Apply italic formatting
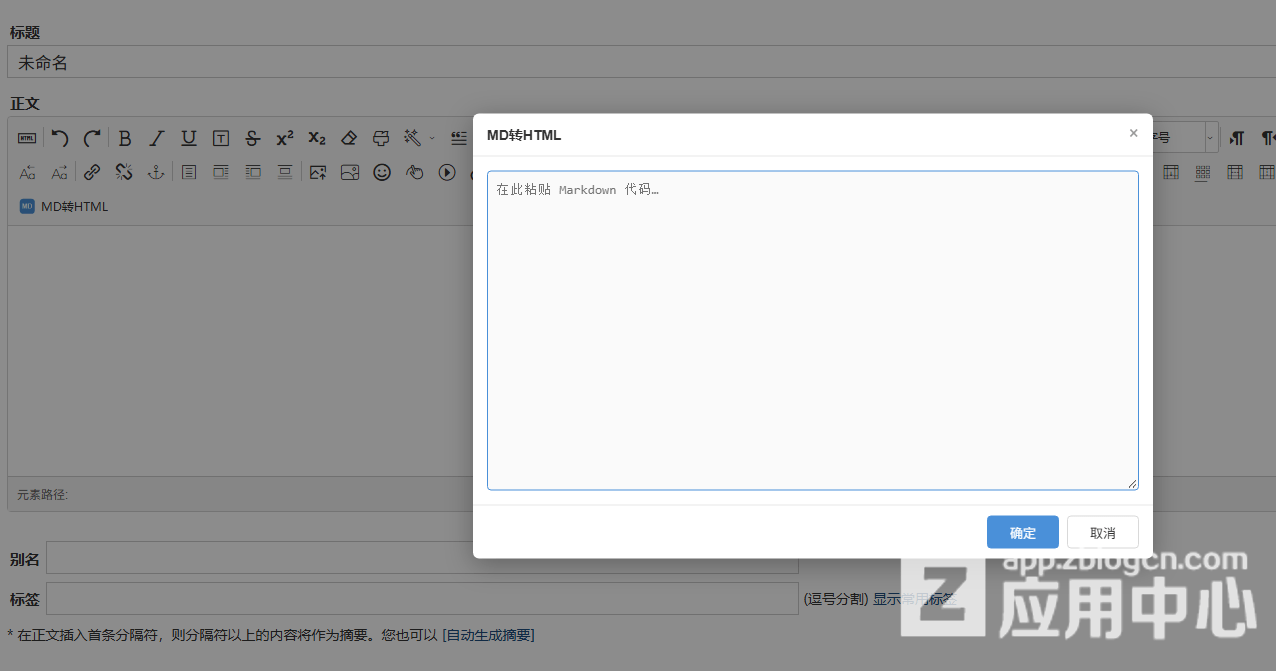Viewport: 1276px width, 671px height. tap(157, 138)
